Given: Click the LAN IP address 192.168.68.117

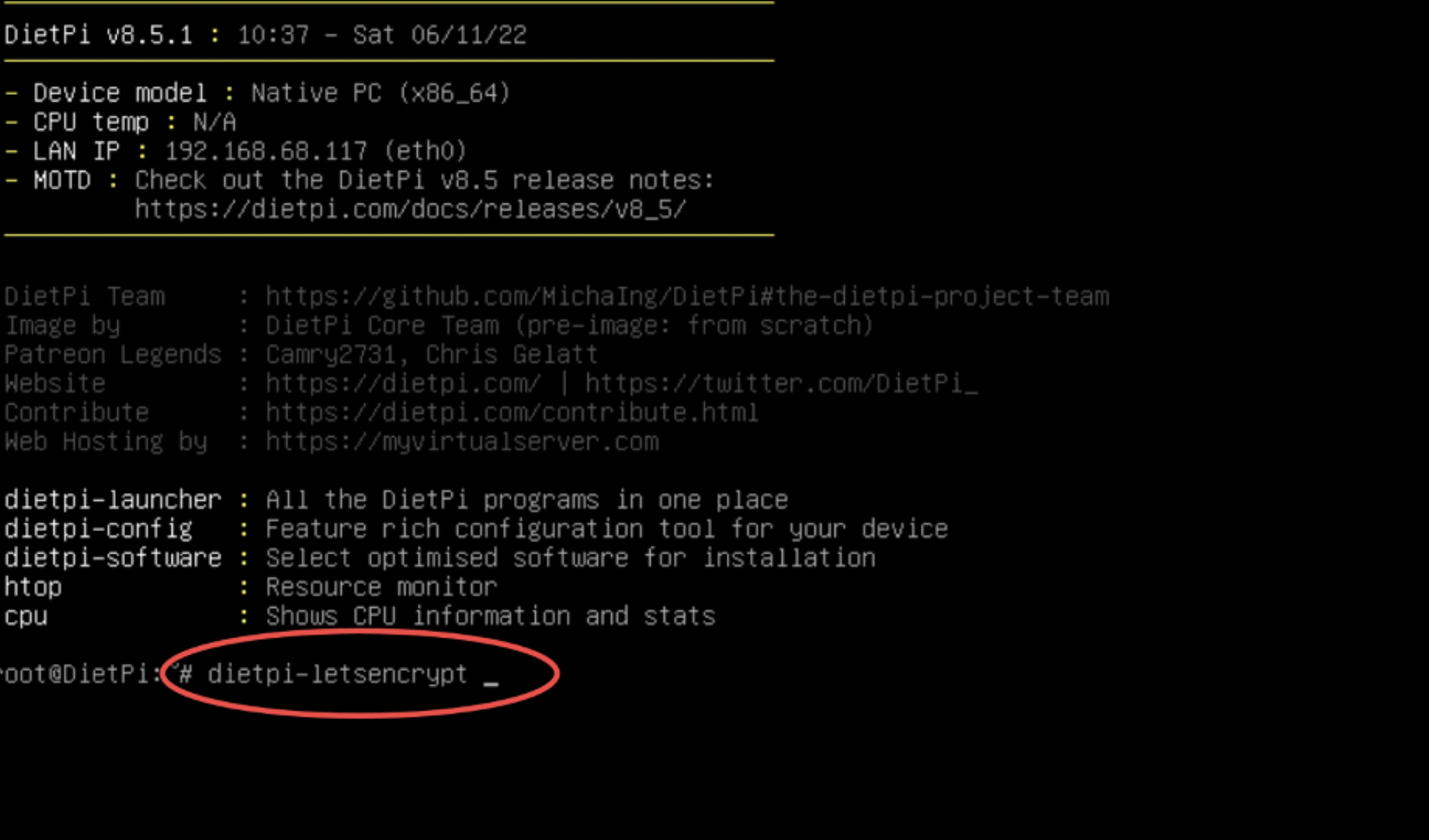Looking at the screenshot, I should click(266, 152).
